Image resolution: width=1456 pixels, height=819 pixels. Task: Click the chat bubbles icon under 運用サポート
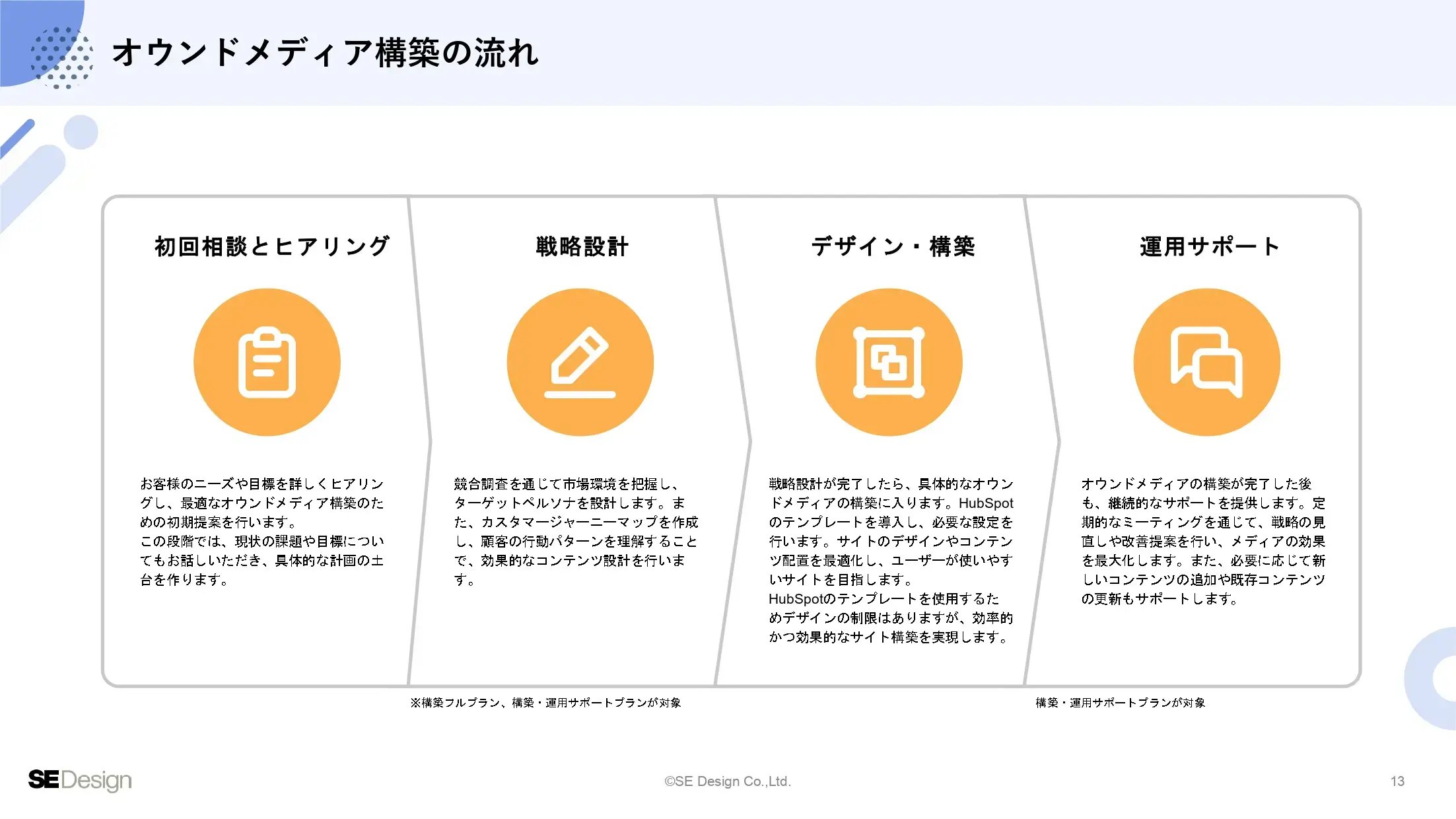coord(1206,362)
